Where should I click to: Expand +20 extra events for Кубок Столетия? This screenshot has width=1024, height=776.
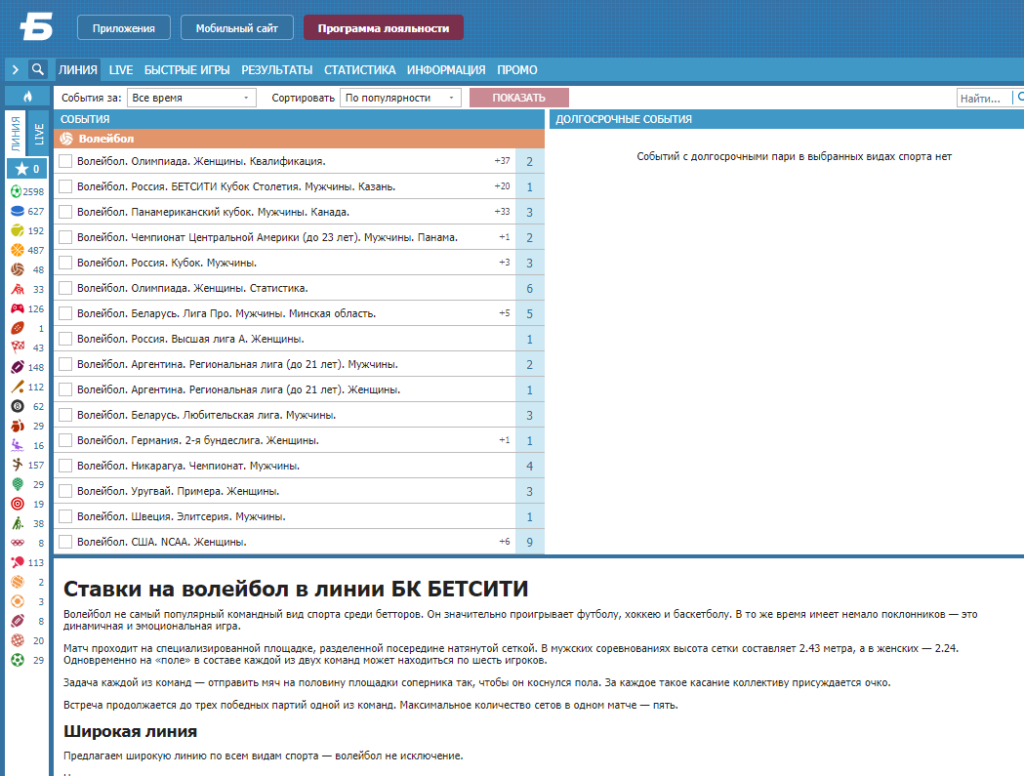point(502,186)
